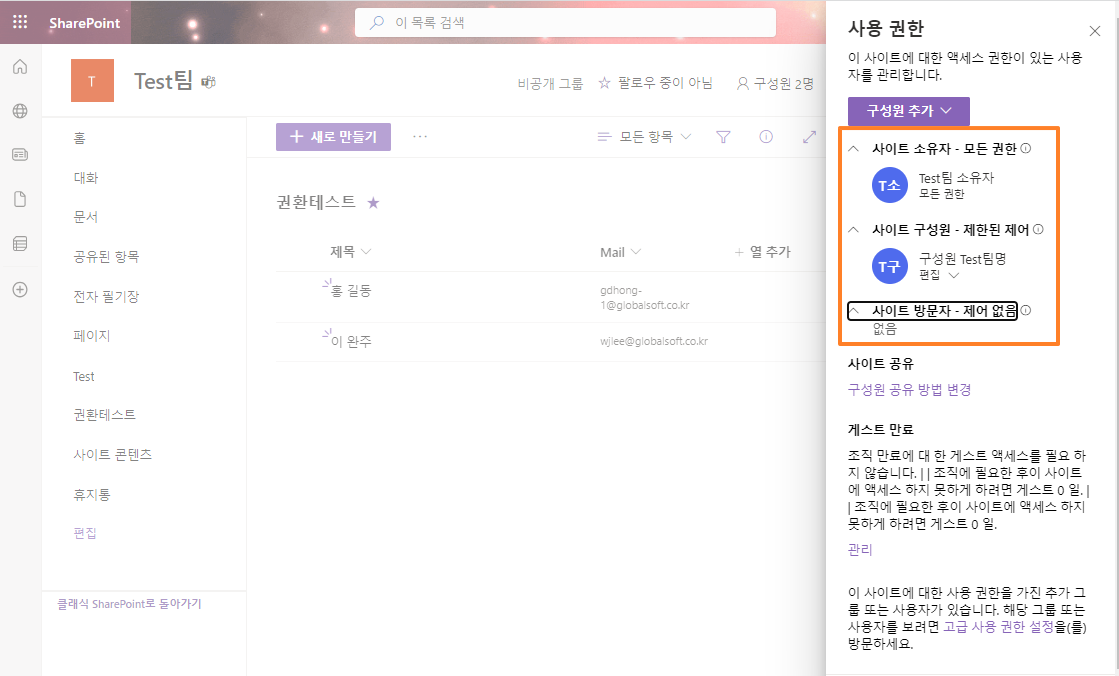
Task: Select Test in the left navigation
Action: click(83, 376)
